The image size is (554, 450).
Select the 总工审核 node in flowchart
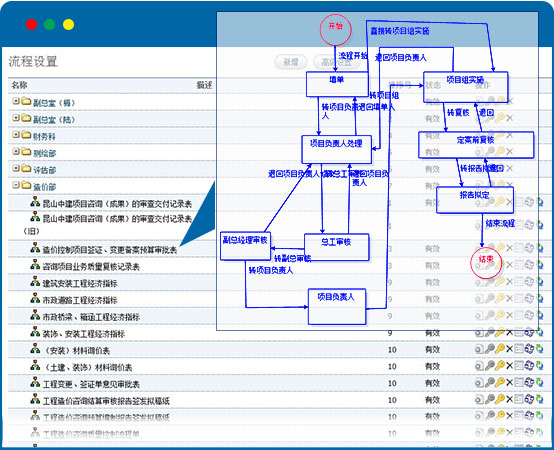pos(337,247)
